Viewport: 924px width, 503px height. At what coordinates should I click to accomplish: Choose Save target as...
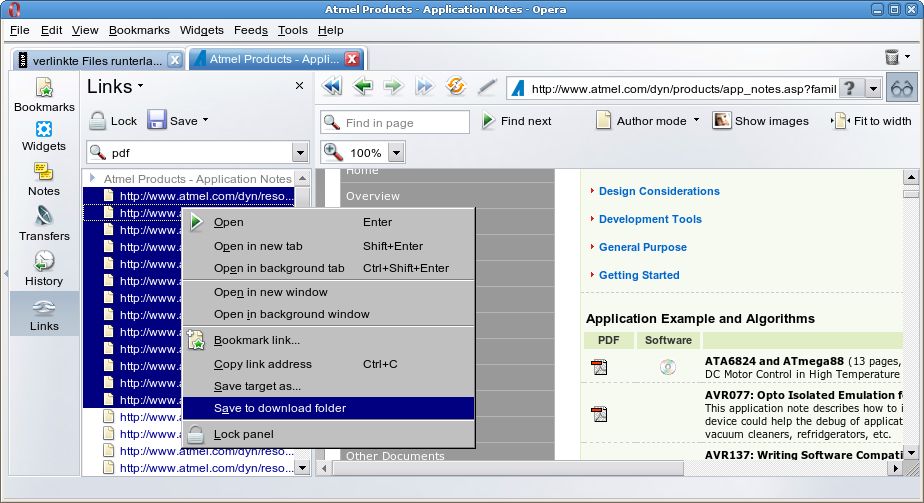point(329,386)
